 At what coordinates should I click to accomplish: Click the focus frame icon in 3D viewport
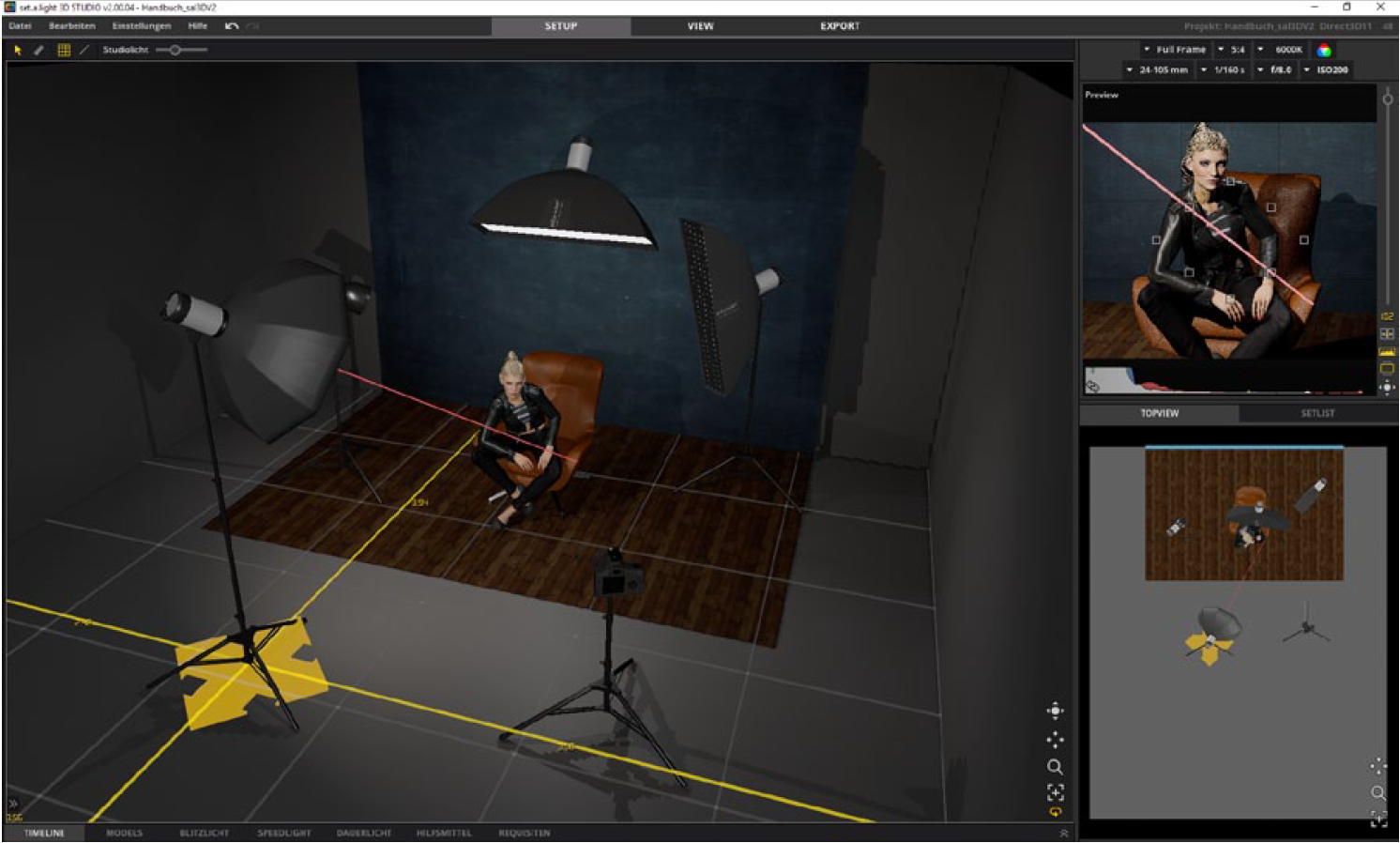1055,792
